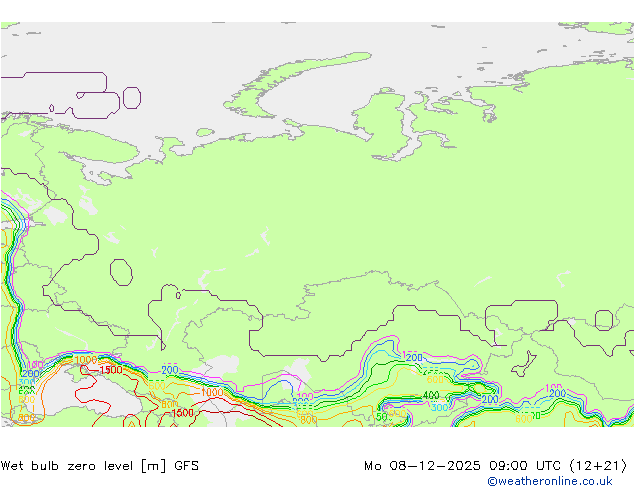Image resolution: width=634 pixels, height=490 pixels.
Task: Select the 'Wet bulb zero level [m] GFS' title
Action: tap(100, 466)
